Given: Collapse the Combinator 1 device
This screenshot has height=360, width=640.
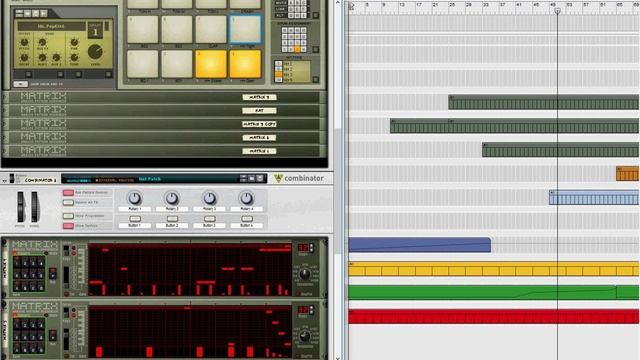Looking at the screenshot, I should 4,180.
